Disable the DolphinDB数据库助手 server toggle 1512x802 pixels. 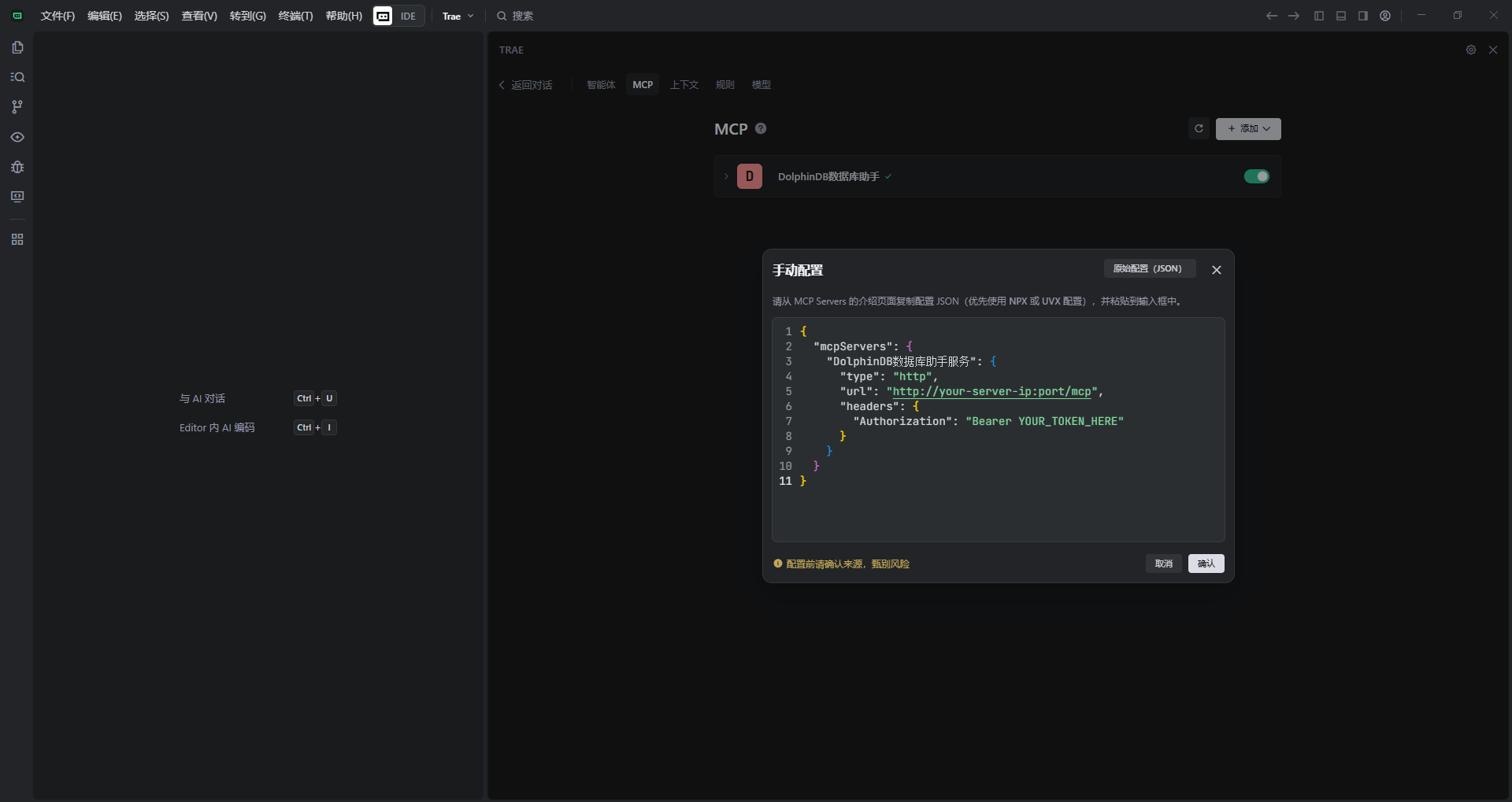point(1256,176)
